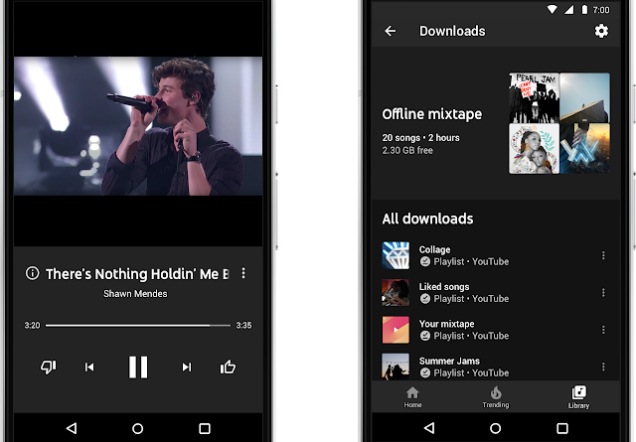Image resolution: width=636 pixels, height=442 pixels.
Task: Tap the 20 songs • 2 hours text
Action: [x=421, y=138]
